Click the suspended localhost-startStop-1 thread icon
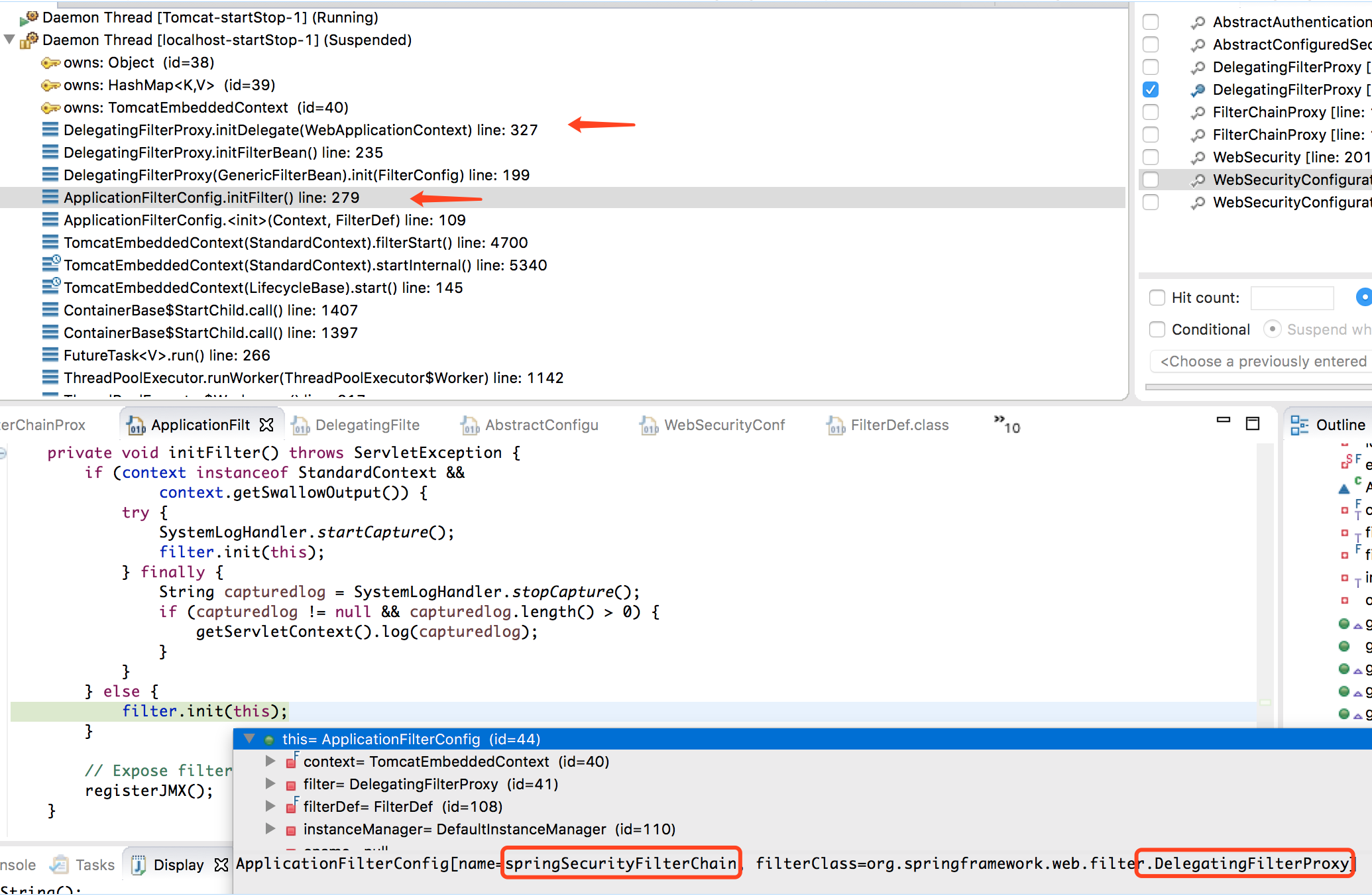 click(29, 40)
